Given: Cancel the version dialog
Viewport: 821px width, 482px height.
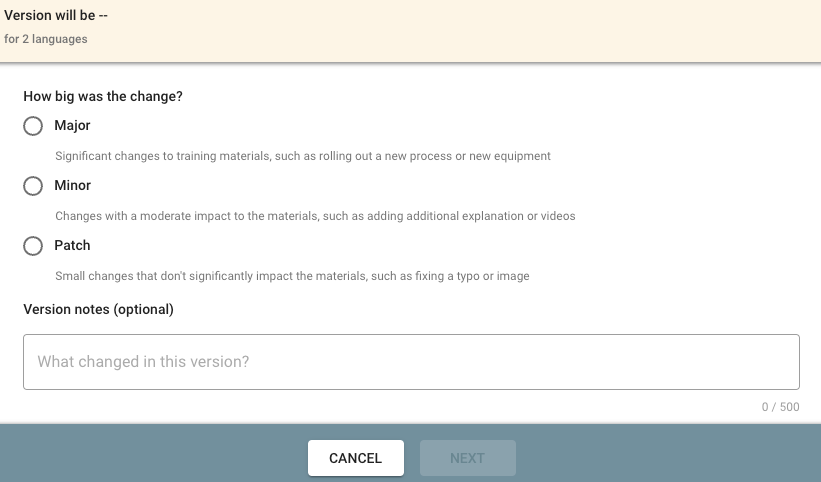Looking at the screenshot, I should (356, 458).
